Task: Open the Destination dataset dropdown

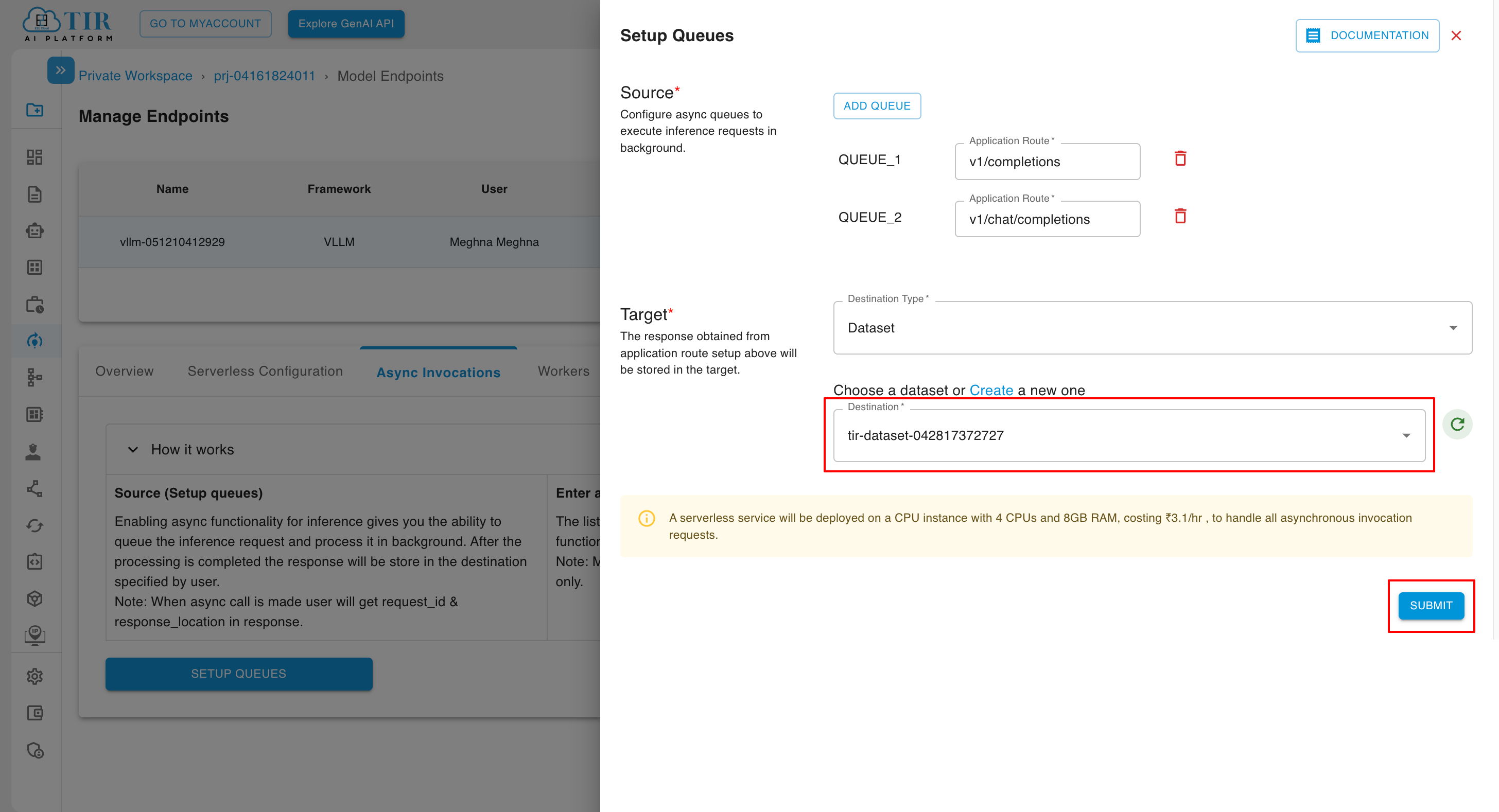Action: (x=1129, y=436)
